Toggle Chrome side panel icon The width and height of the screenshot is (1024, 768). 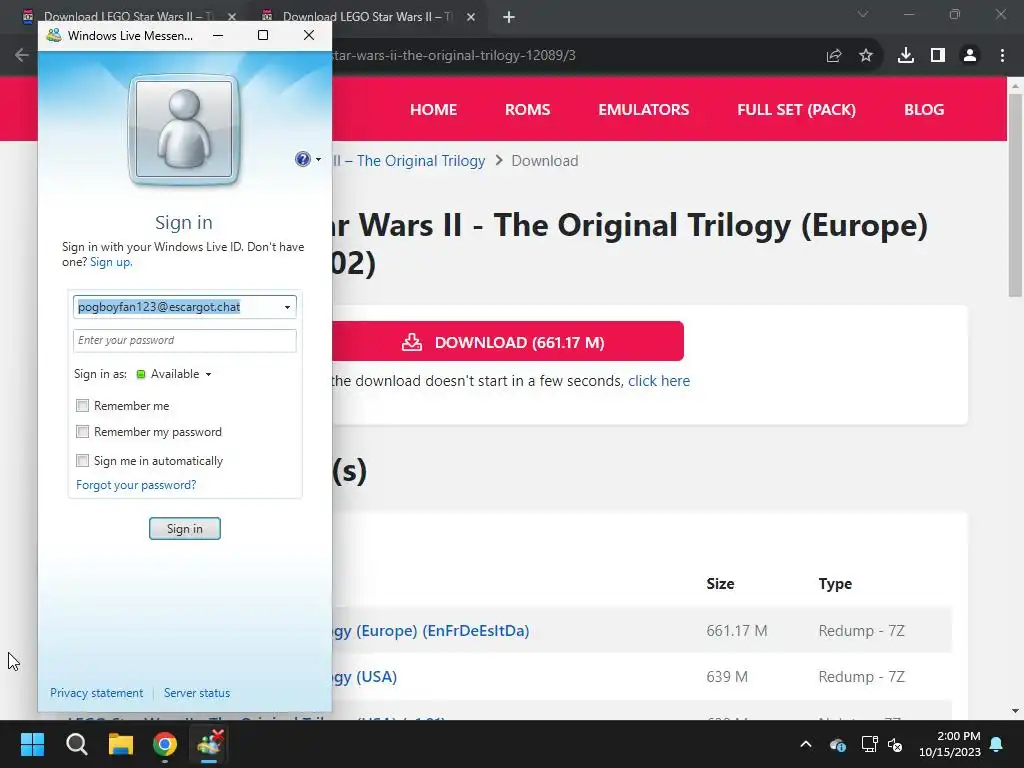point(938,56)
